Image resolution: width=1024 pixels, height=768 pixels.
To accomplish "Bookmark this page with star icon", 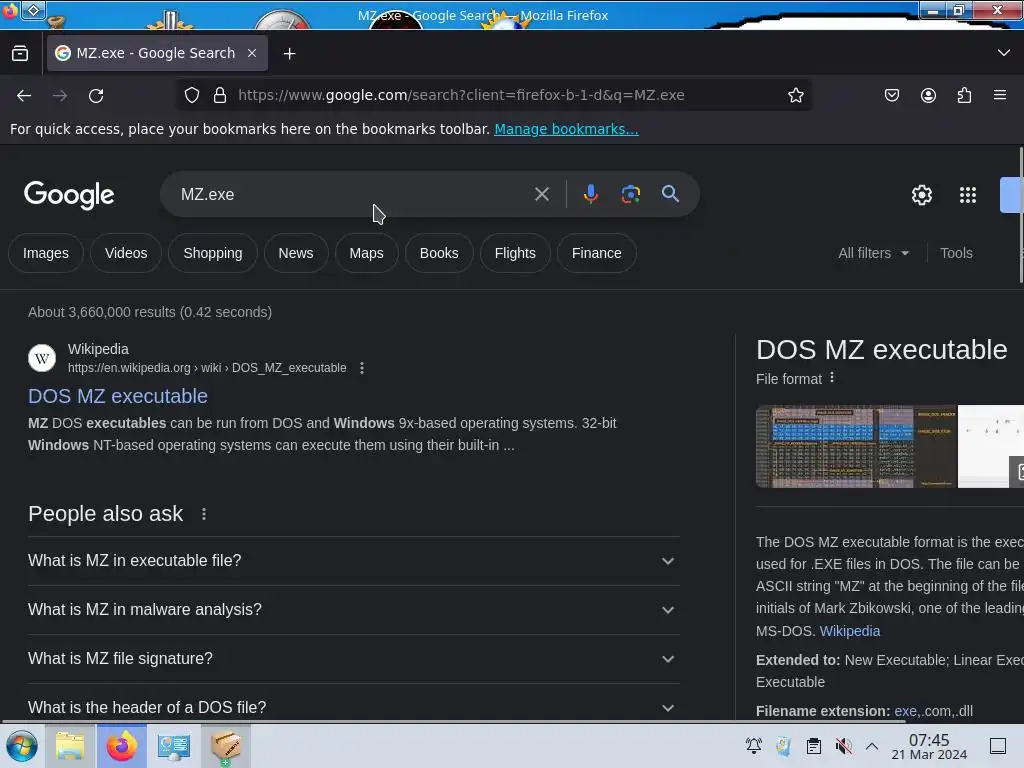I will click(795, 95).
